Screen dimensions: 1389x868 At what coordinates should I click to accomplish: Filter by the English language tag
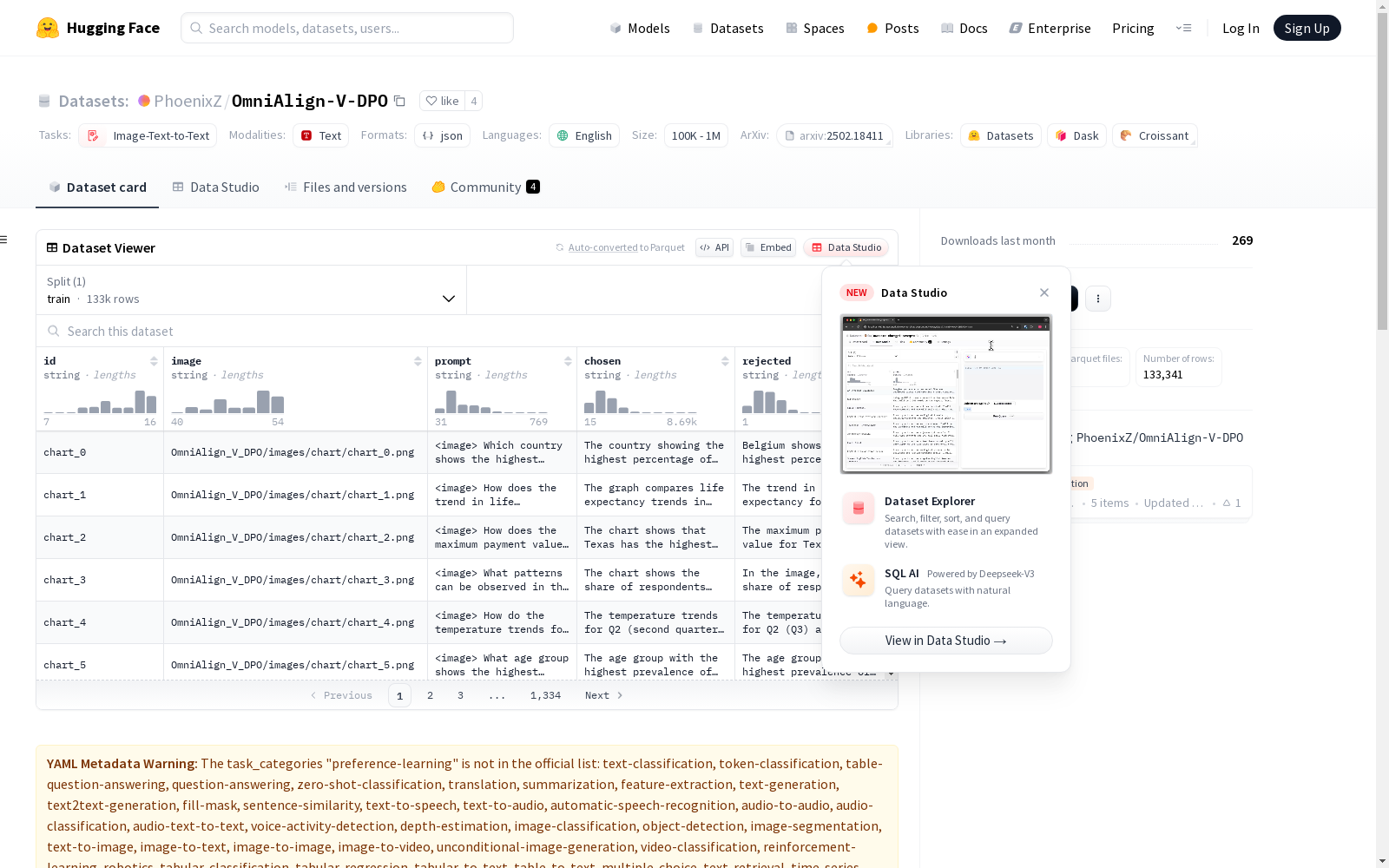[x=584, y=135]
